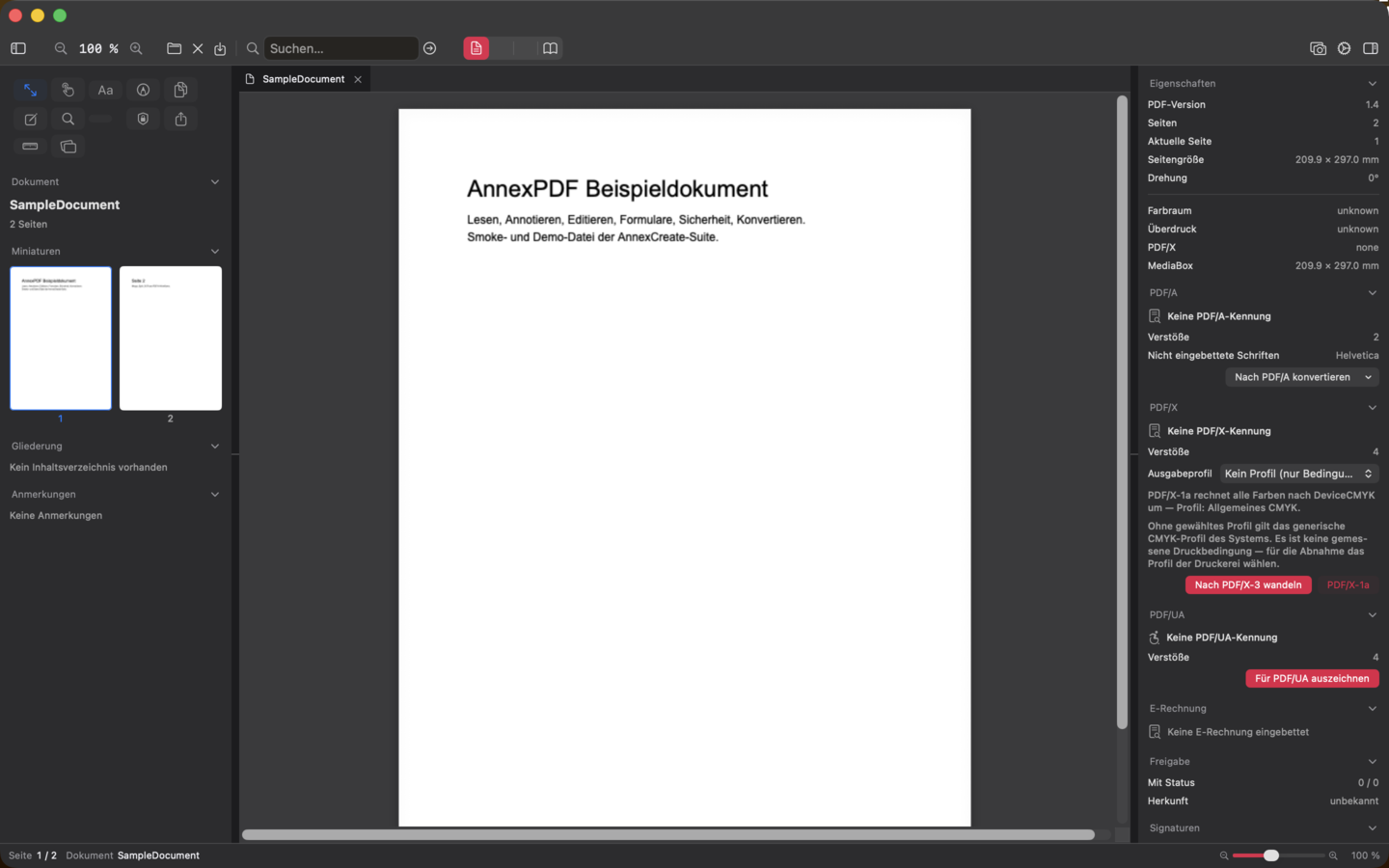This screenshot has height=868, width=1389.
Task: Adjust the zoom slider in status bar
Action: pos(1271,855)
